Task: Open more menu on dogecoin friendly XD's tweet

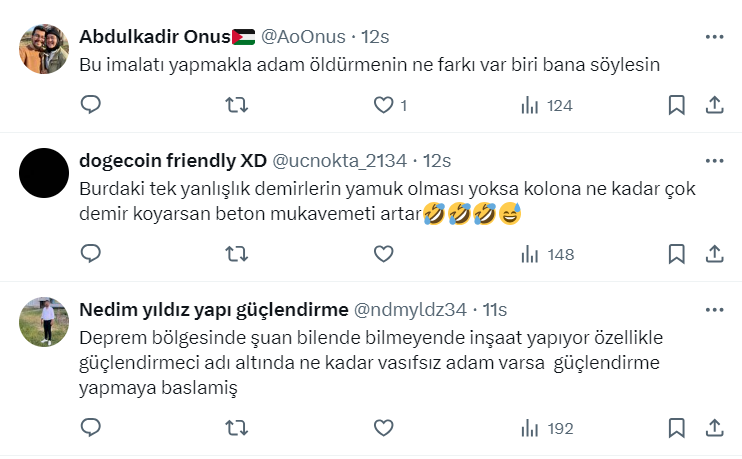Action: coord(714,160)
